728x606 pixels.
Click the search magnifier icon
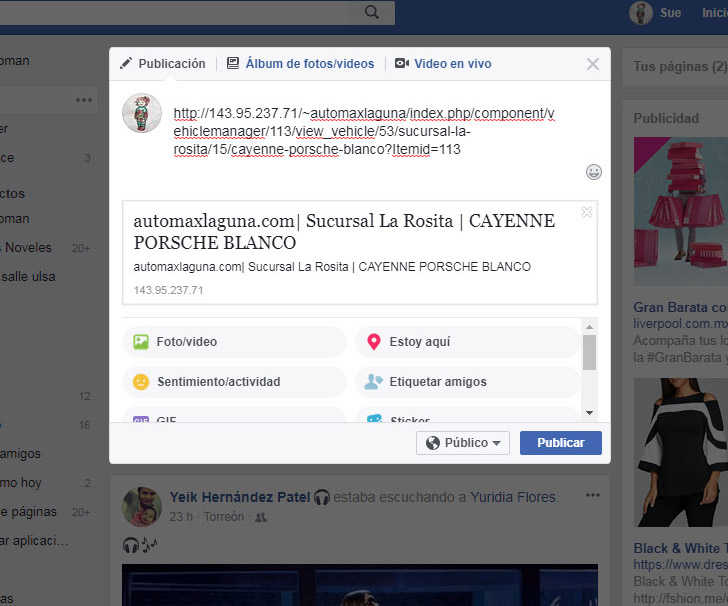click(x=372, y=12)
